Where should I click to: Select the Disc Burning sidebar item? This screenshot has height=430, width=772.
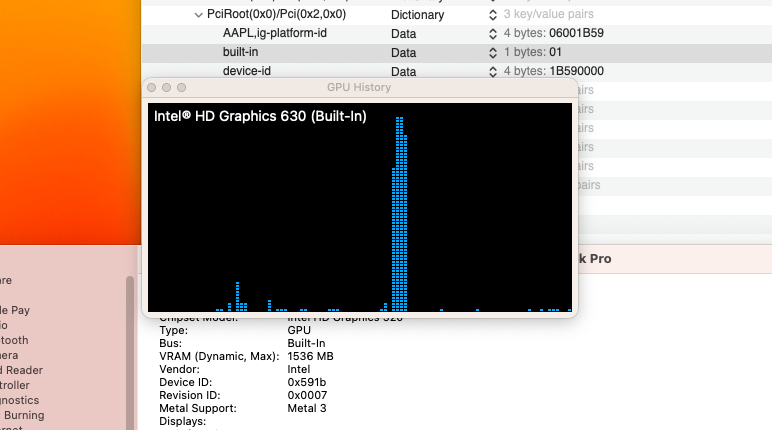[x=24, y=415]
